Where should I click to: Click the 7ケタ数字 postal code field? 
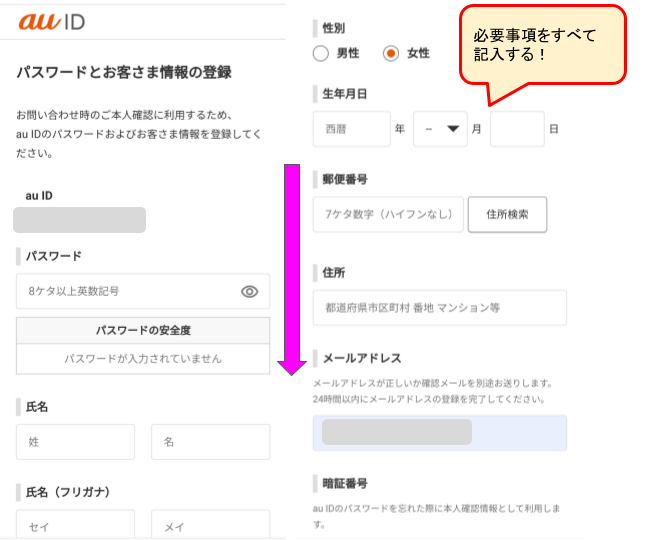(x=388, y=214)
